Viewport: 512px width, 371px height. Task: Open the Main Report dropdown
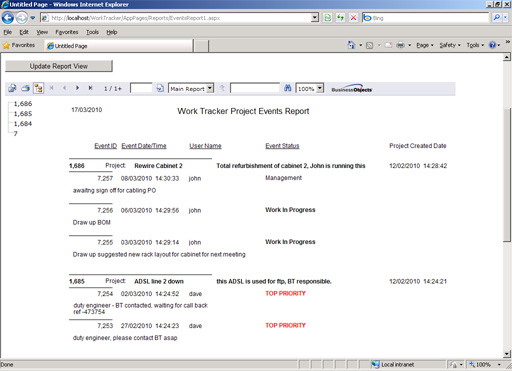(191, 89)
